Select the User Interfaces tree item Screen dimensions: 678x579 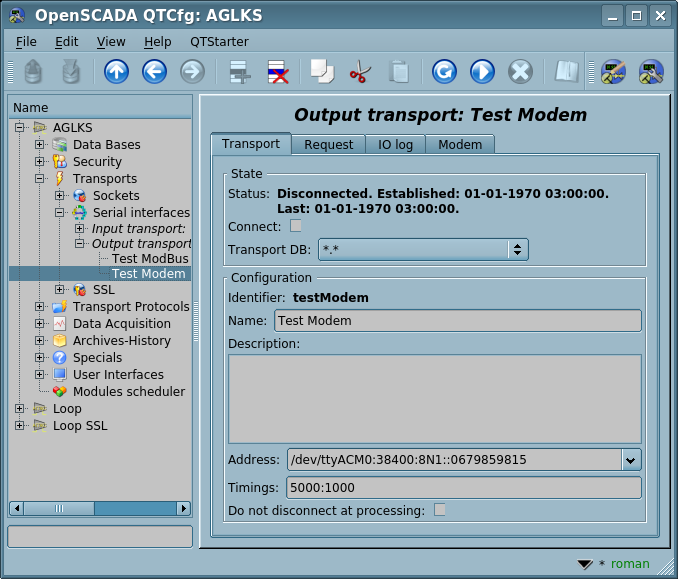click(x=118, y=374)
